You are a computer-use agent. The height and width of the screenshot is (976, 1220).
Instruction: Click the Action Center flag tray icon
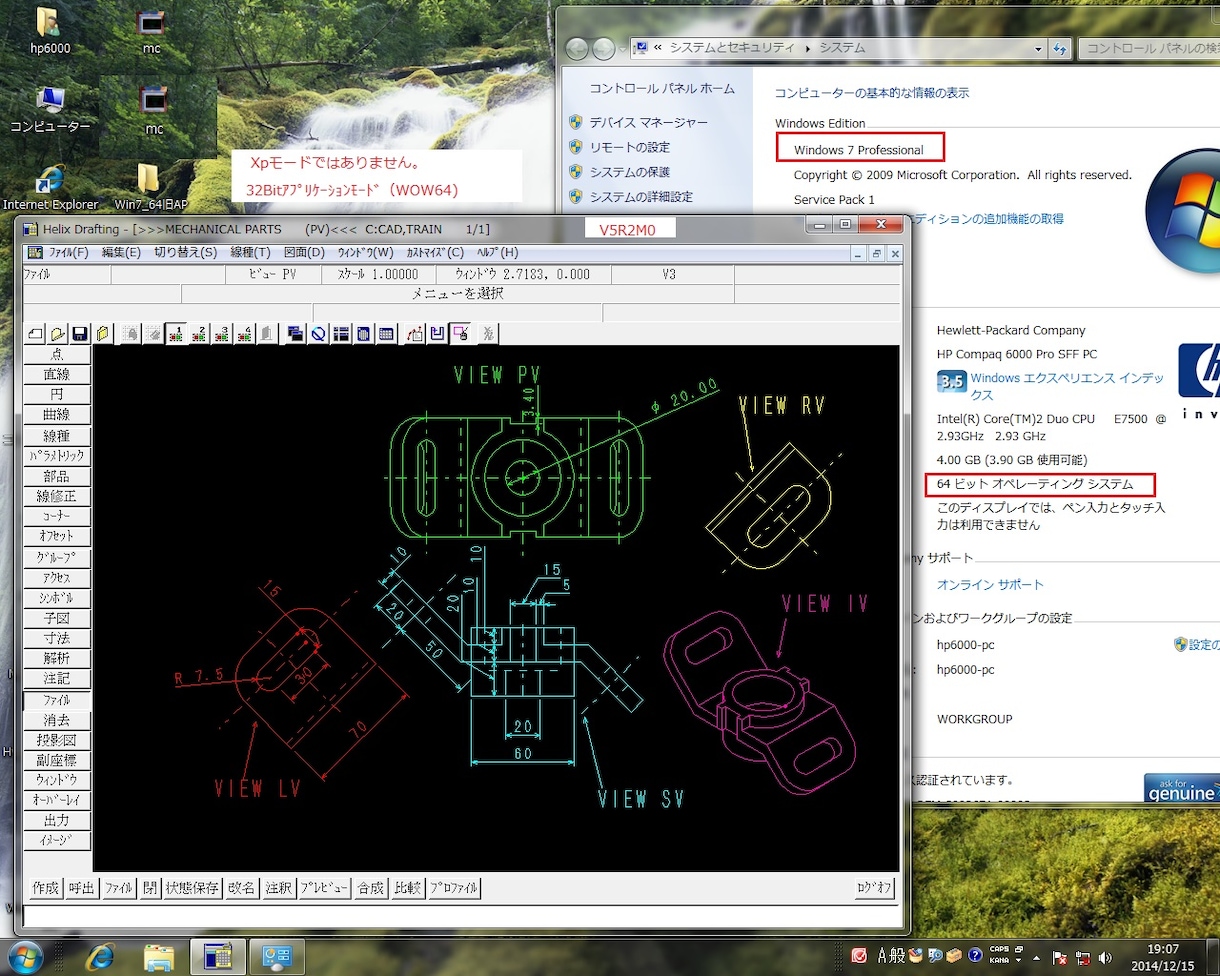1060,957
